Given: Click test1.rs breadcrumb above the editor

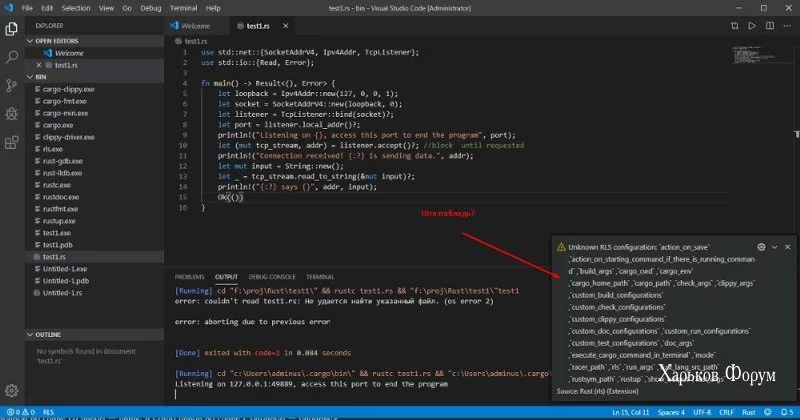Looking at the screenshot, I should pyautogui.click(x=195, y=41).
